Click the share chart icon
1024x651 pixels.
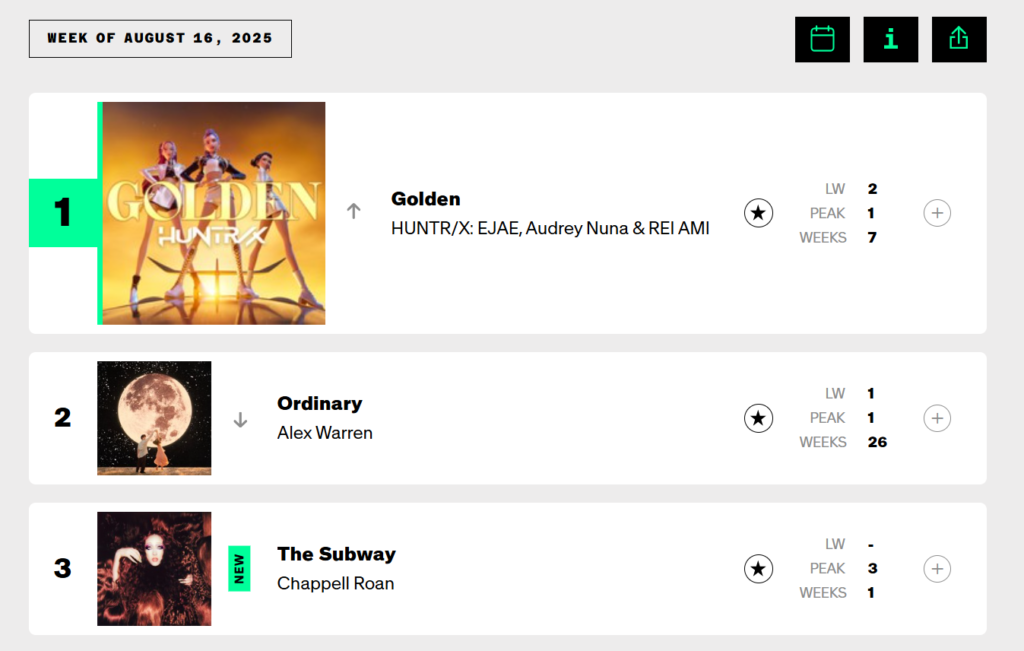pos(958,39)
